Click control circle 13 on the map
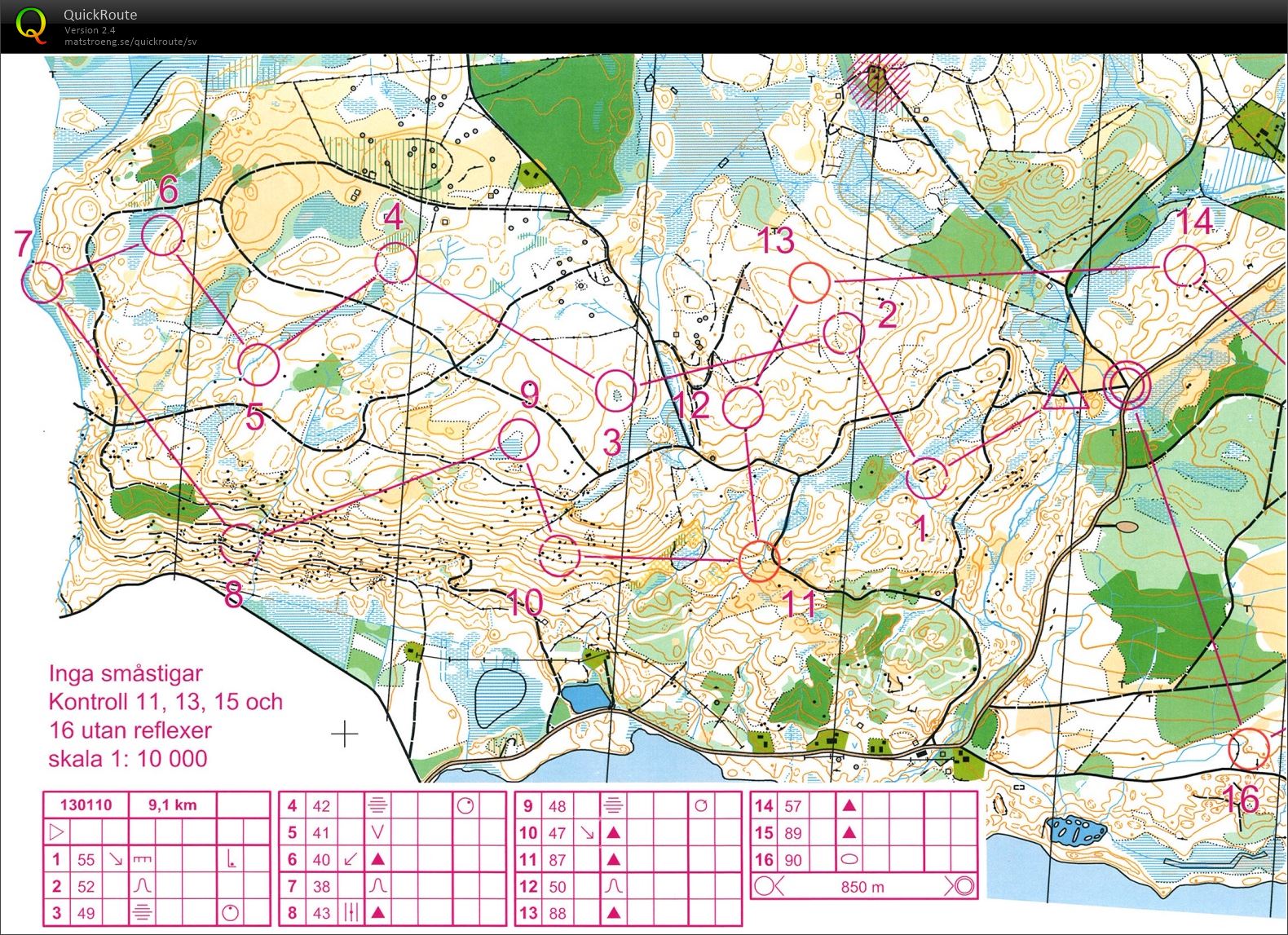This screenshot has width=1288, height=935. [809, 283]
